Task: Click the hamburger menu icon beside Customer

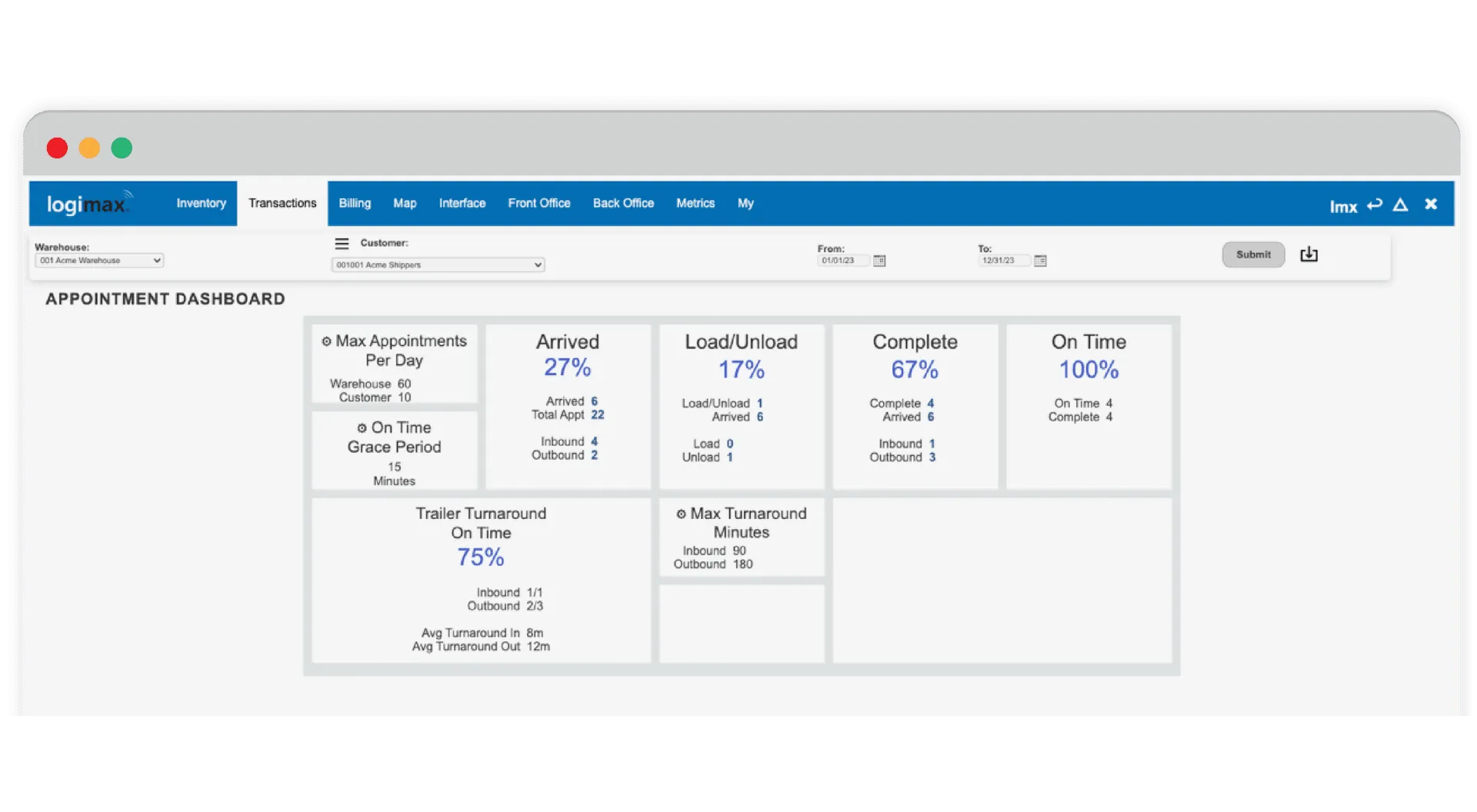Action: pos(342,244)
